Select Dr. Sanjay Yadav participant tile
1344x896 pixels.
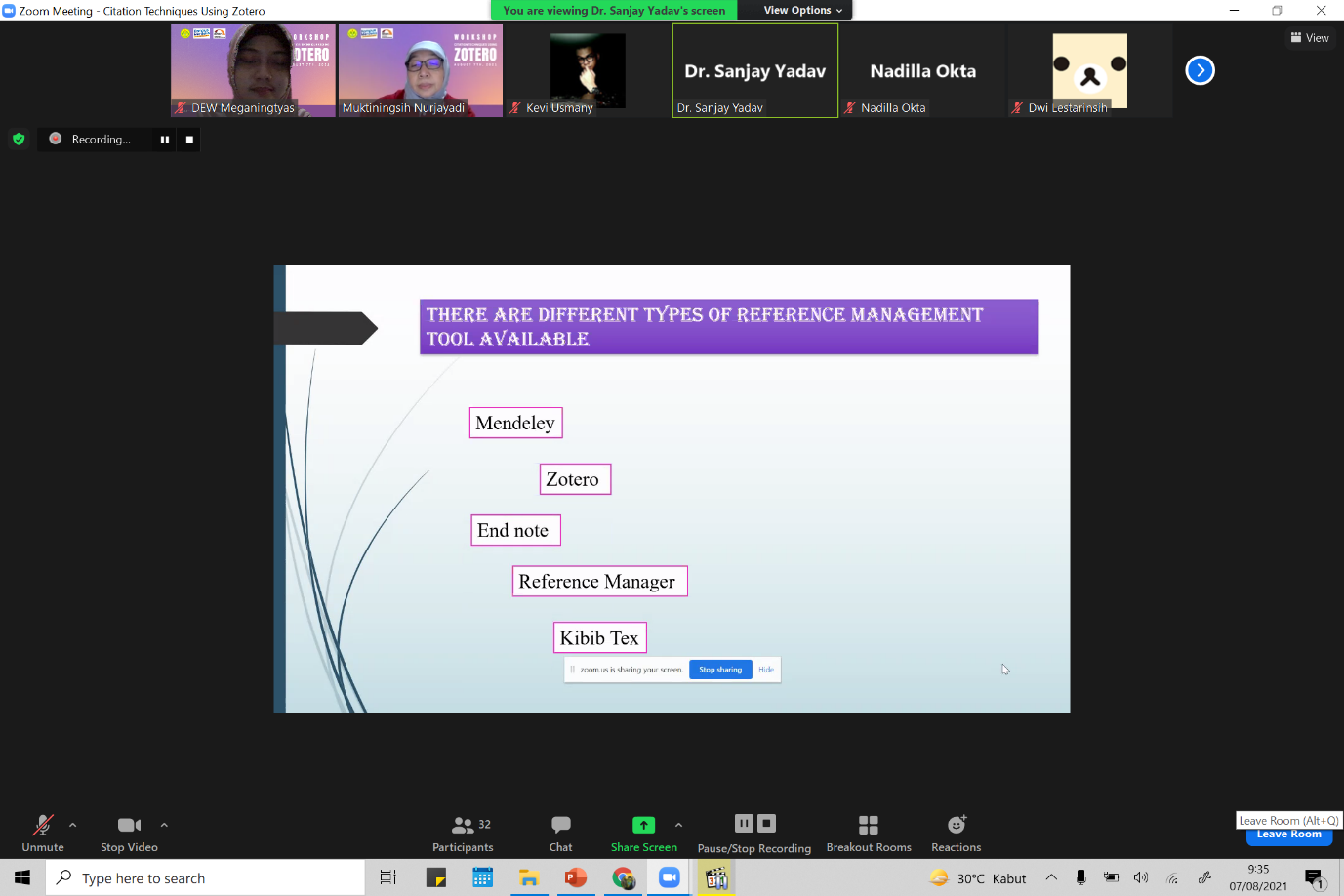[x=755, y=70]
